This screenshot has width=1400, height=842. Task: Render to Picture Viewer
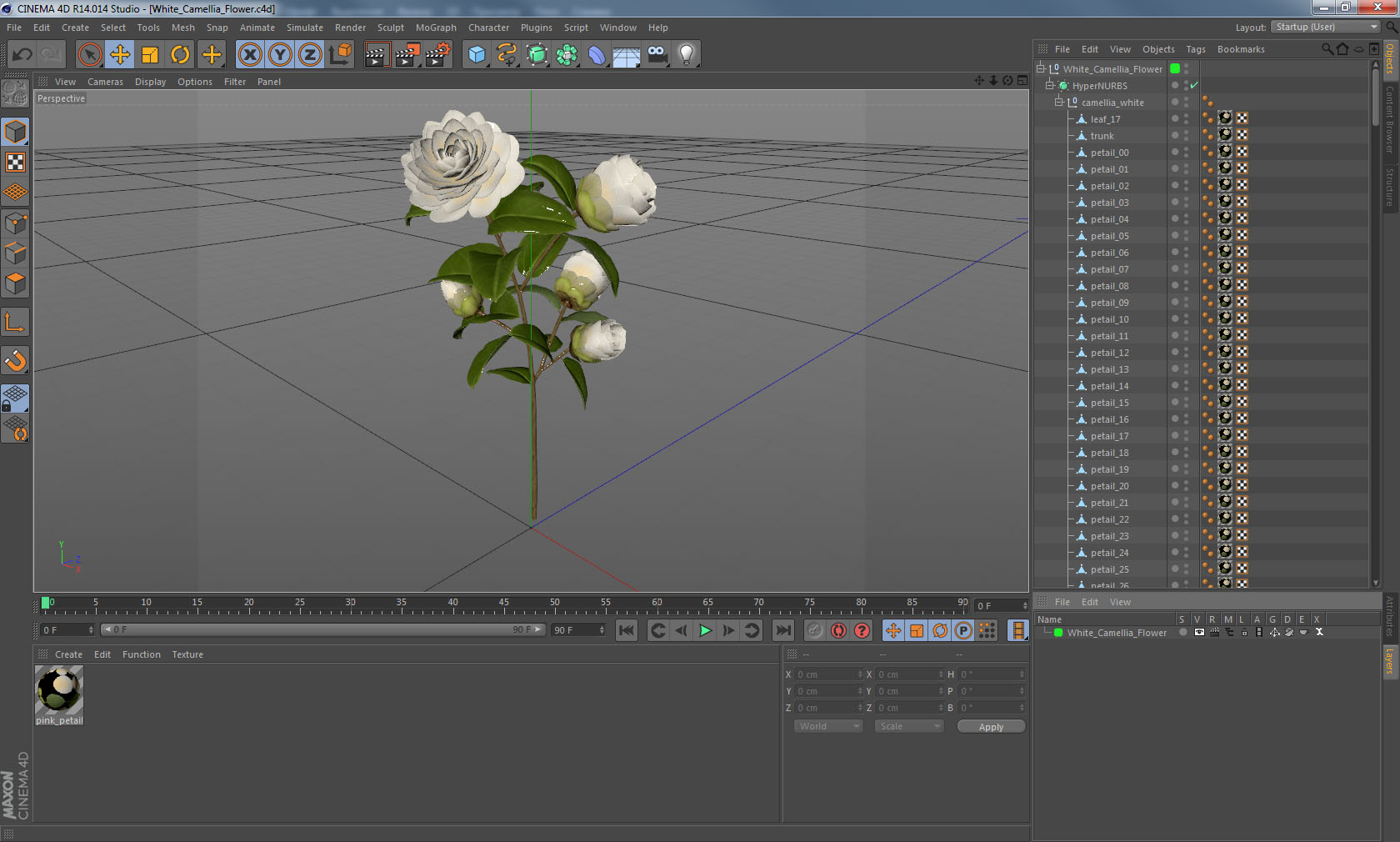[x=407, y=55]
